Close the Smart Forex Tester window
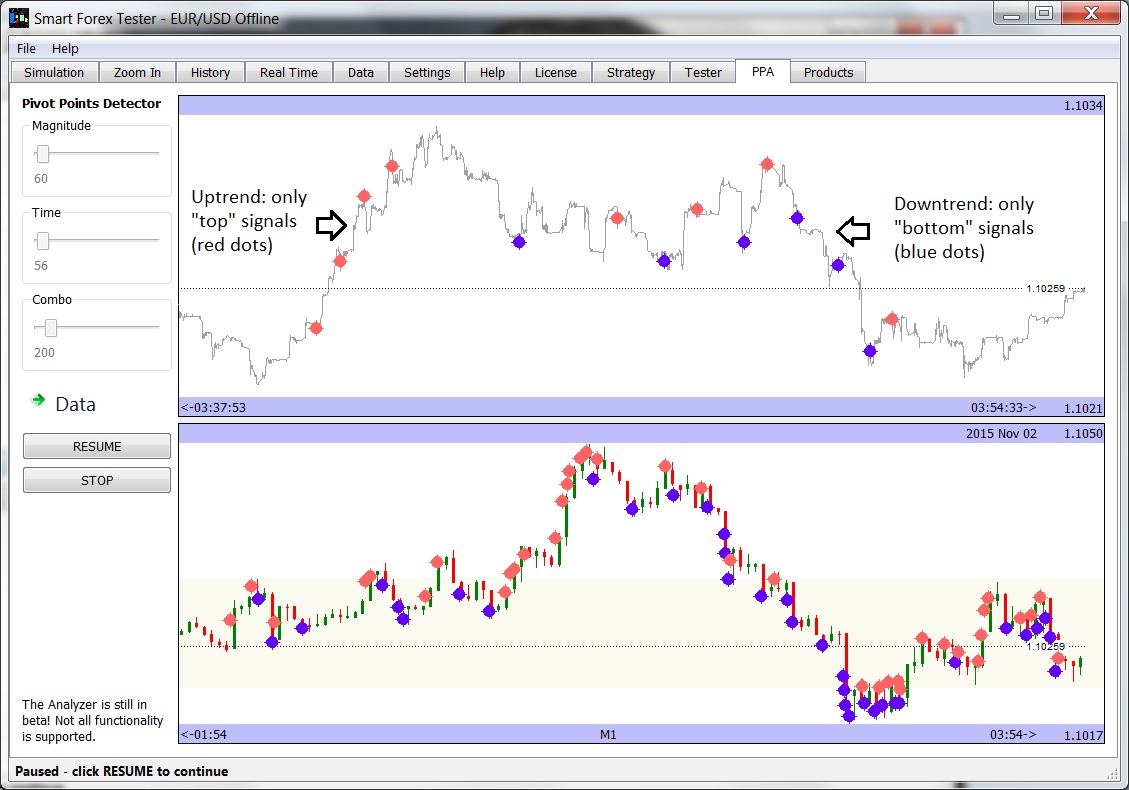The height and width of the screenshot is (790, 1129). point(1091,14)
